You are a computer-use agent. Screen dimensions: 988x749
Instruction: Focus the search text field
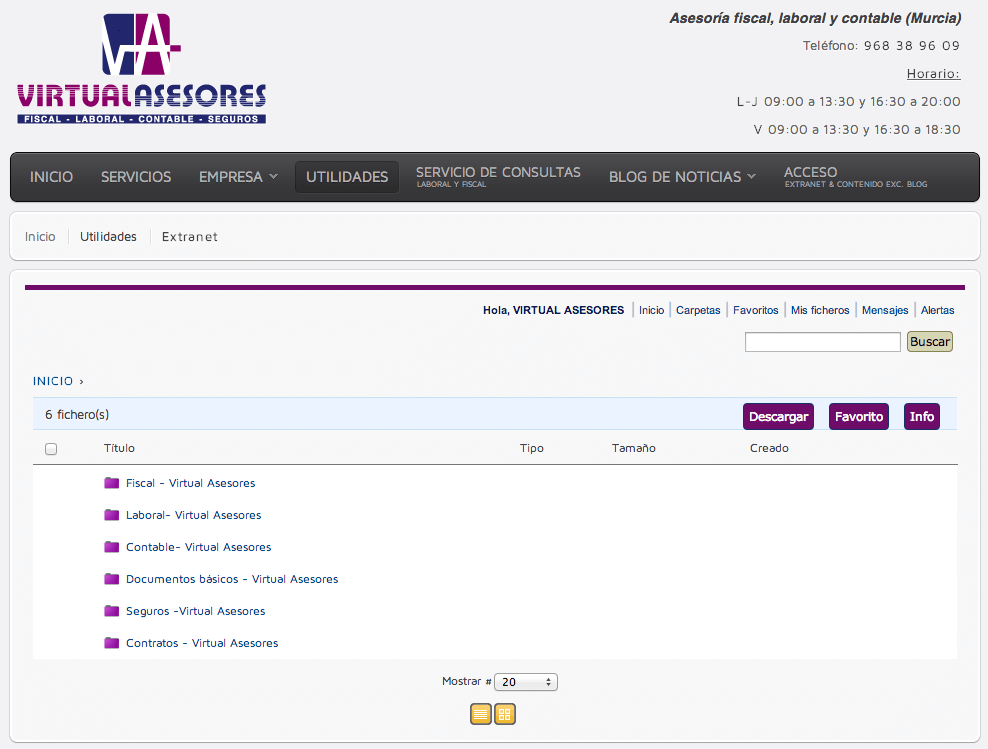click(x=822, y=342)
